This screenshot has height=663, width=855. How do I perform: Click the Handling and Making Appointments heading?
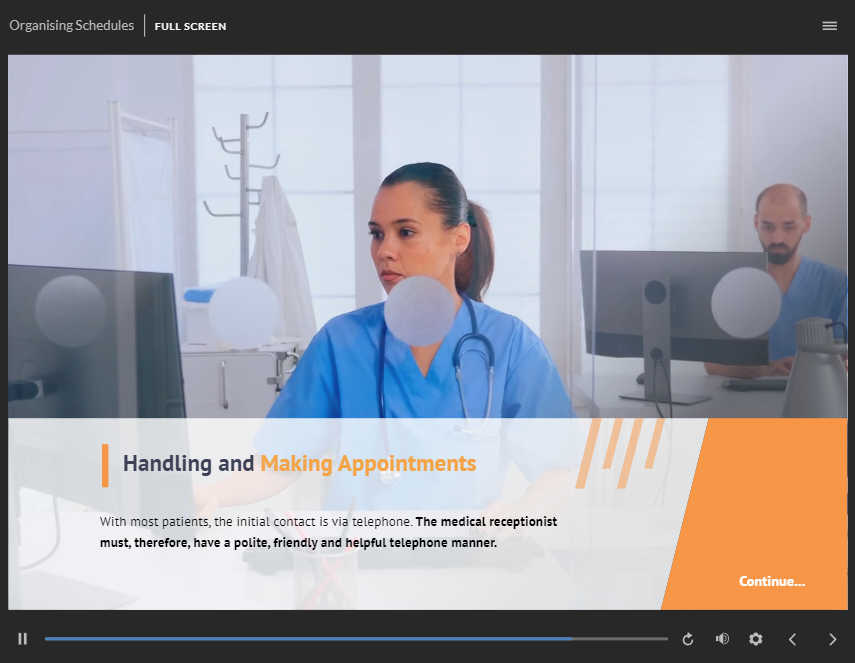click(x=299, y=463)
